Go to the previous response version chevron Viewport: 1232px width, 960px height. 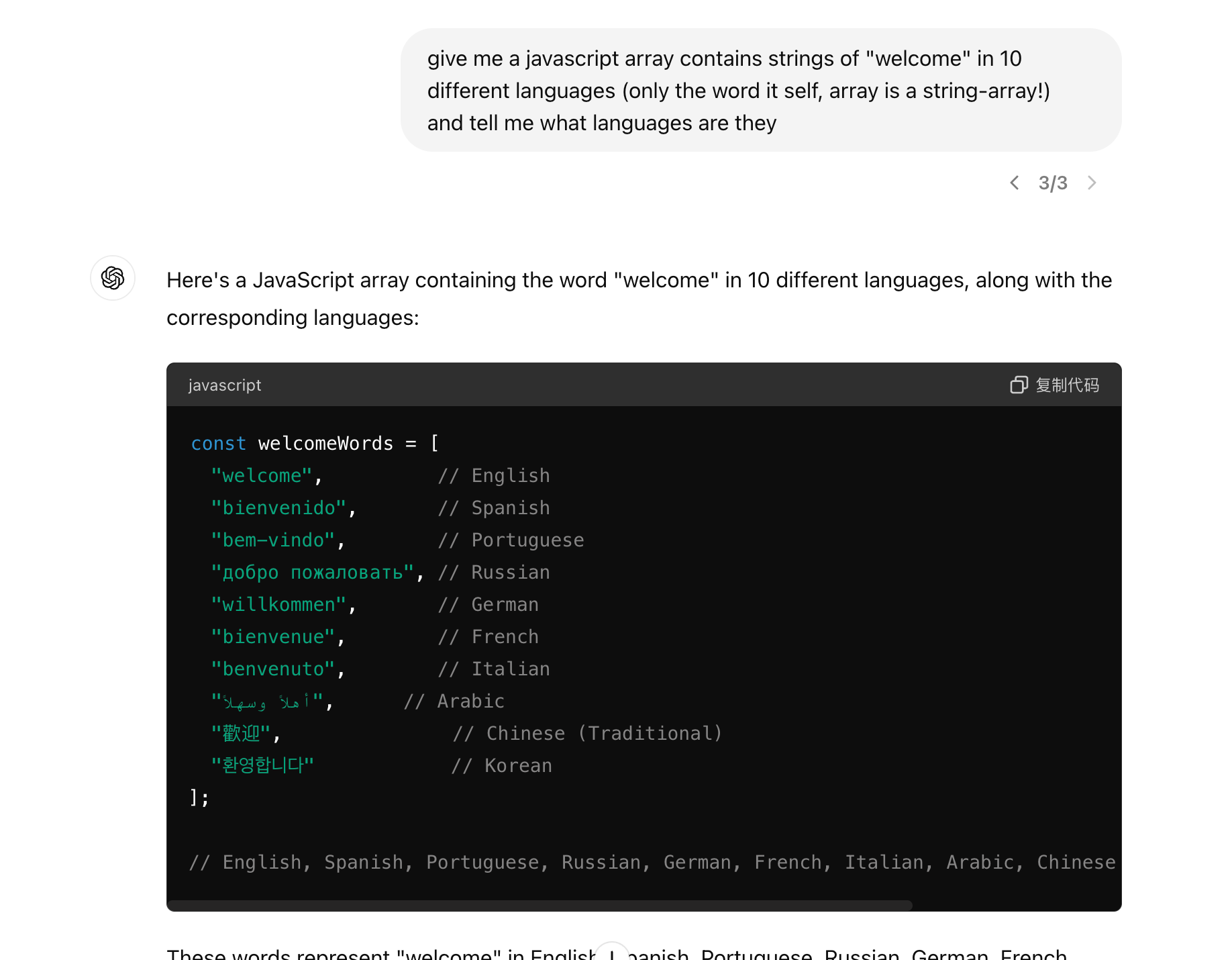coord(1015,183)
